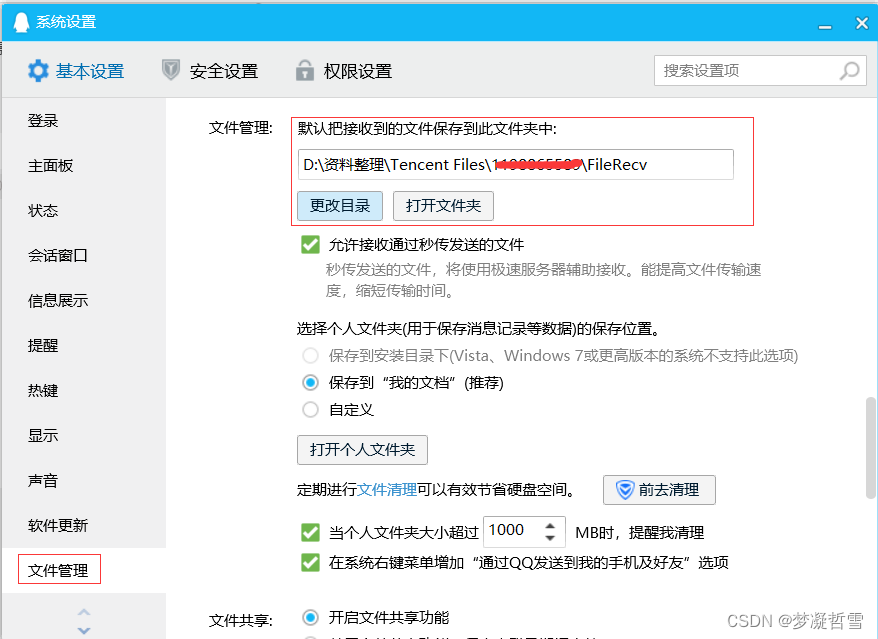Image resolution: width=878 pixels, height=639 pixels.
Task: Switch to the 权限设置 tab
Action: [344, 71]
